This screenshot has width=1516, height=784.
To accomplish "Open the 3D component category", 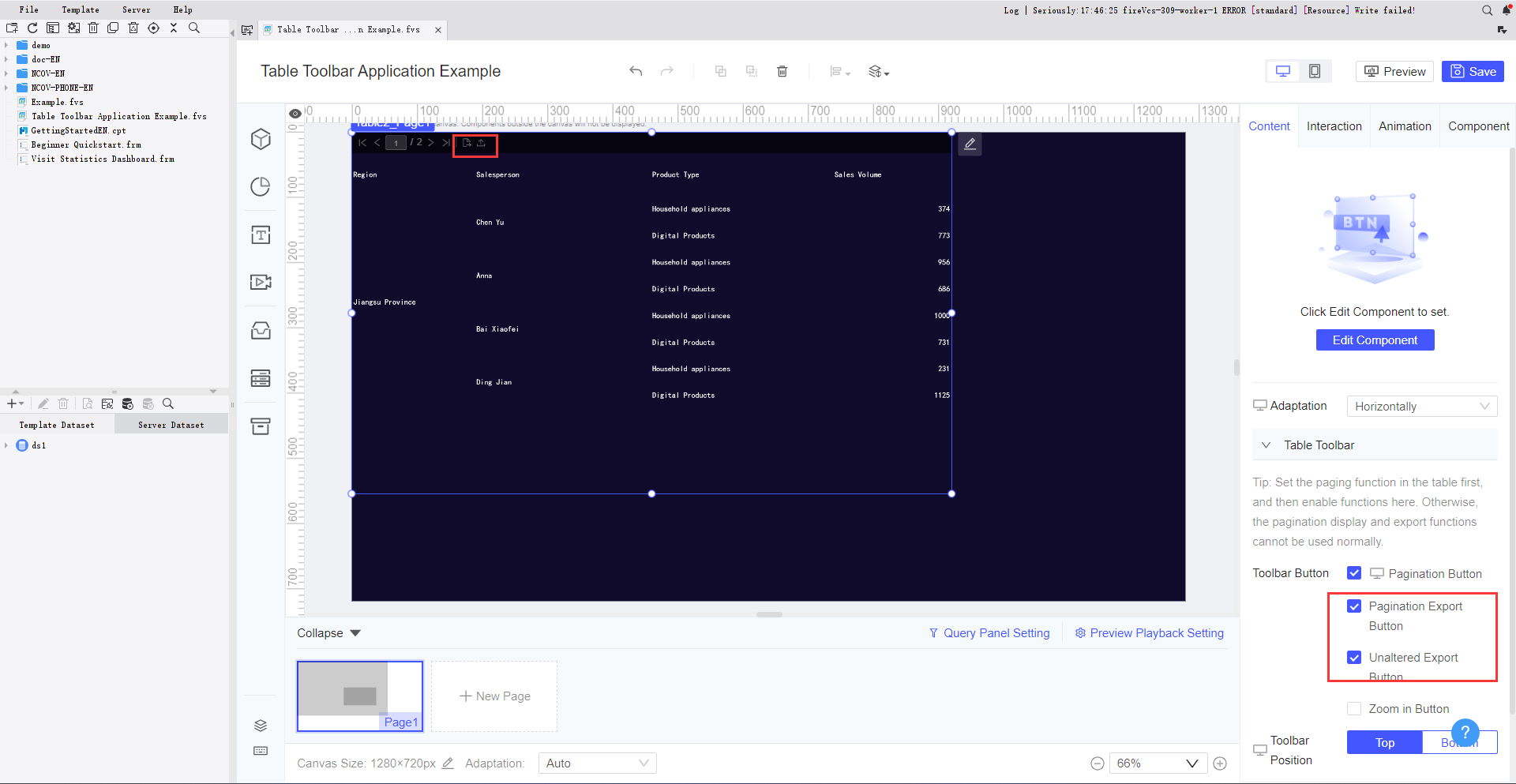I will click(261, 139).
